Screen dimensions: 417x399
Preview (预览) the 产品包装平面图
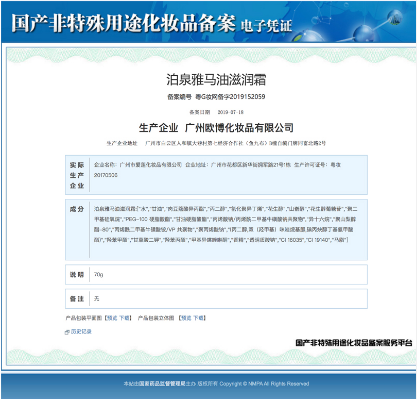pos(112,318)
